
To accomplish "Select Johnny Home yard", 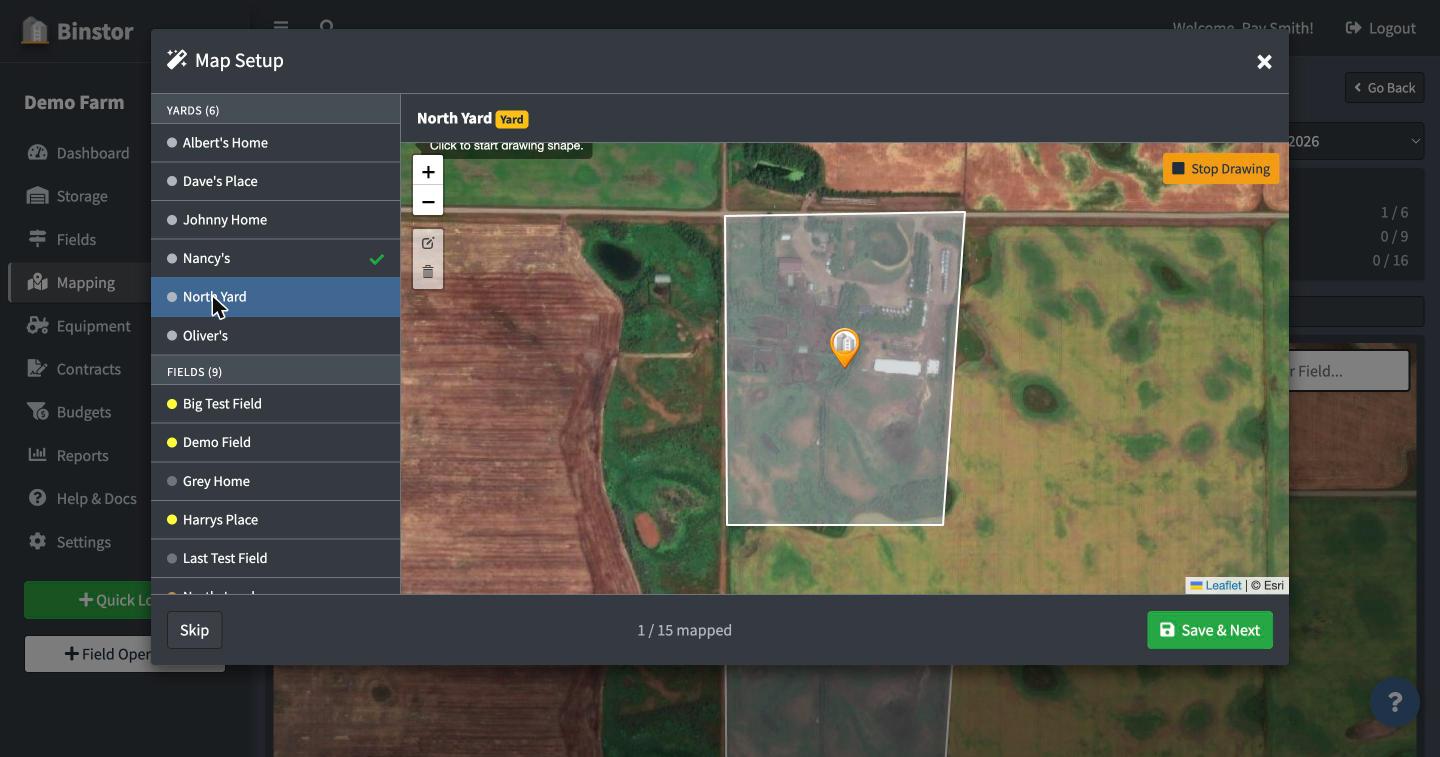I will point(275,220).
